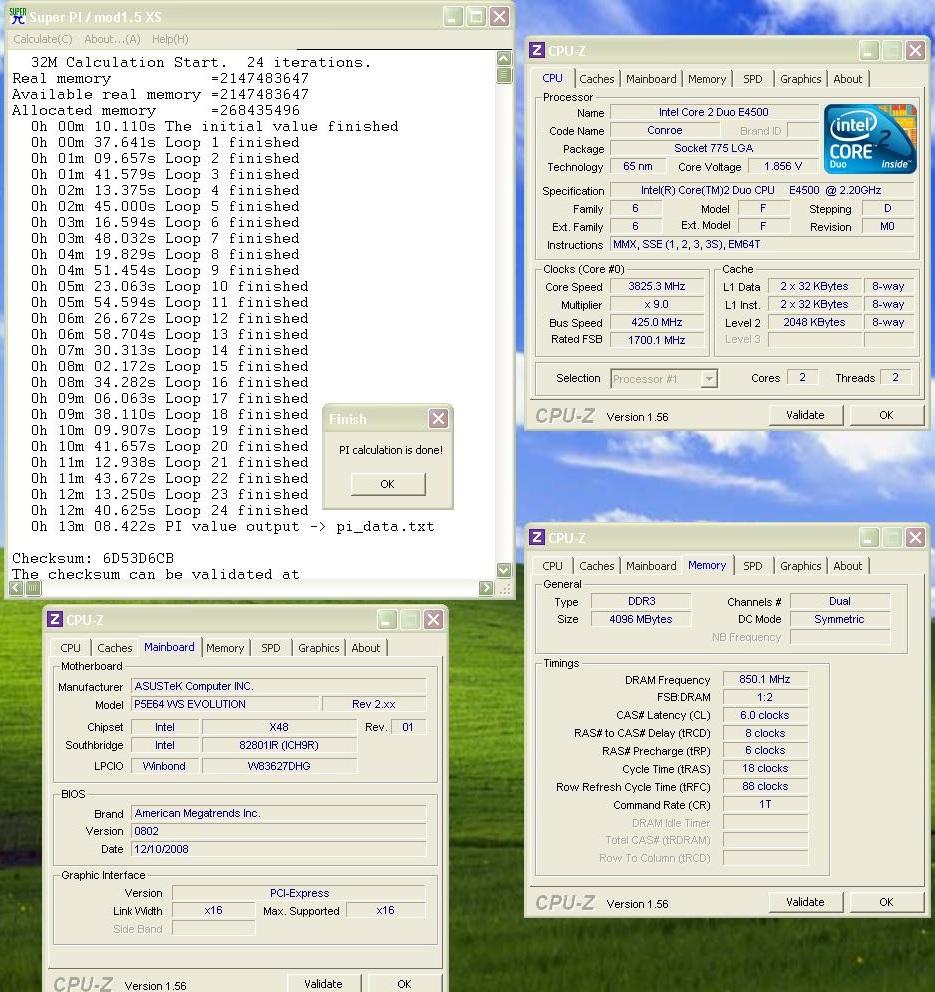Click the Z logo in the CPU-Z memory window
The height and width of the screenshot is (992, 935).
point(536,537)
